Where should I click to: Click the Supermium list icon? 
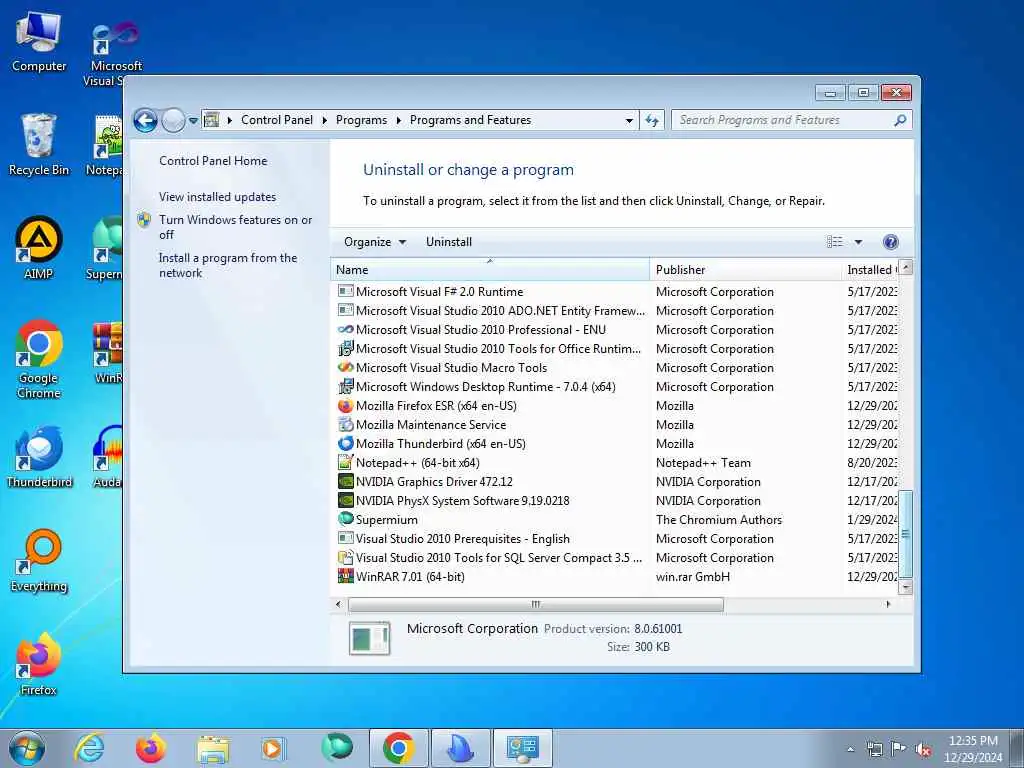[x=345, y=519]
